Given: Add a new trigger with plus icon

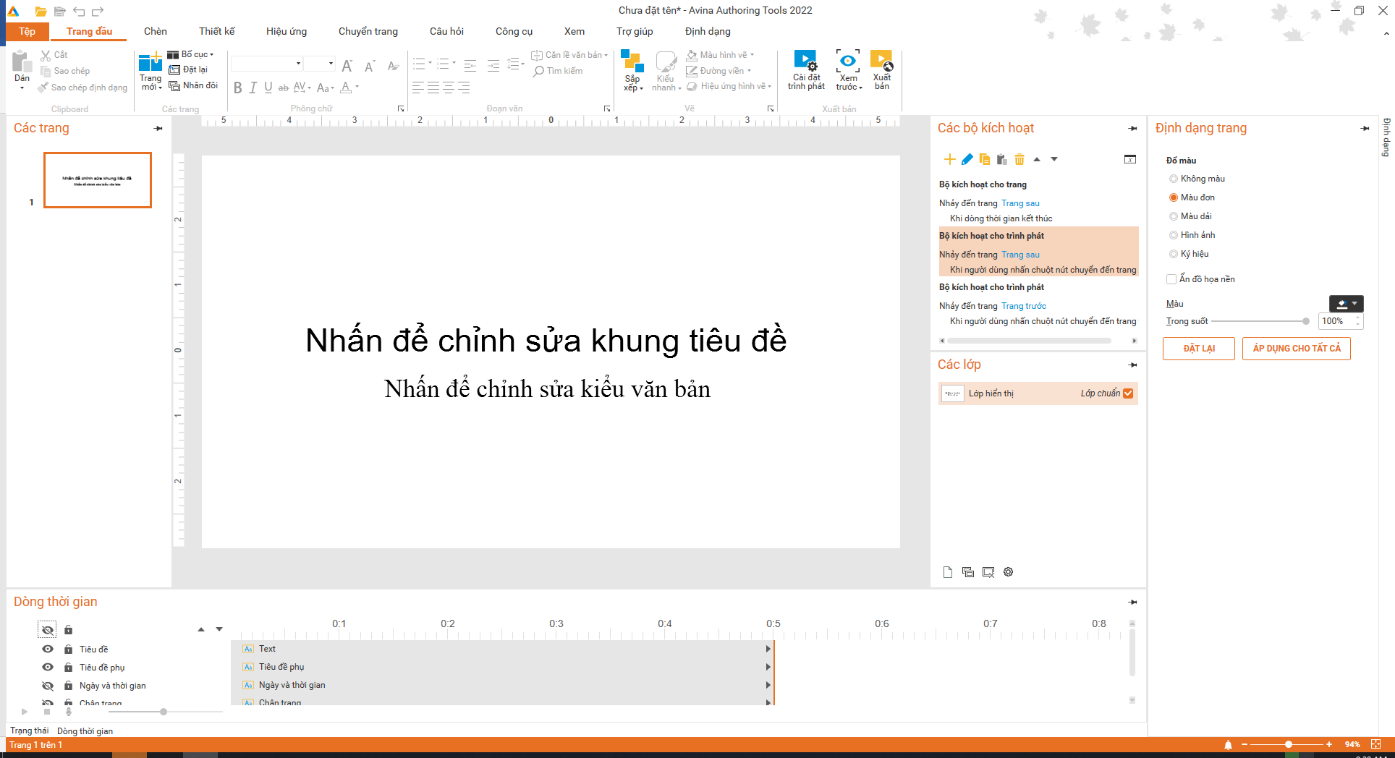Looking at the screenshot, I should pos(950,159).
